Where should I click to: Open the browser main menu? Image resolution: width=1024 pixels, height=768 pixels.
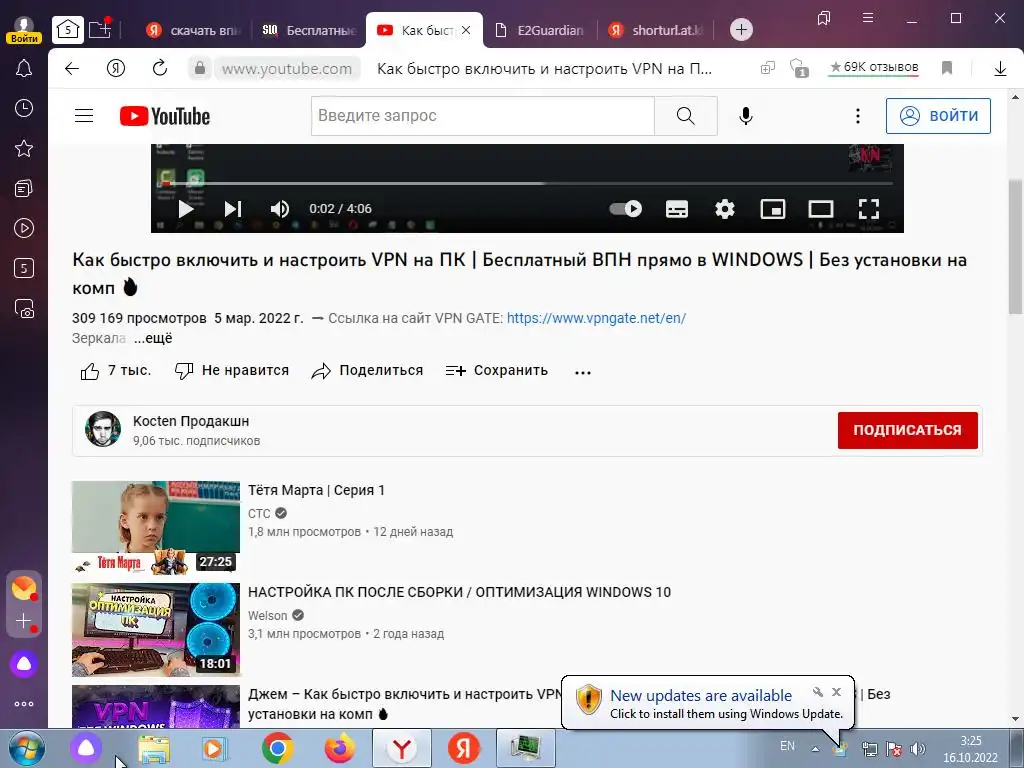coord(867,18)
